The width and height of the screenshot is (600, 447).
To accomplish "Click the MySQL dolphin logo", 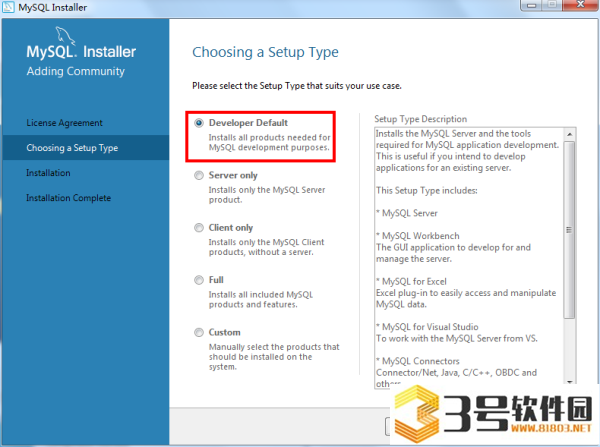I will [65, 36].
